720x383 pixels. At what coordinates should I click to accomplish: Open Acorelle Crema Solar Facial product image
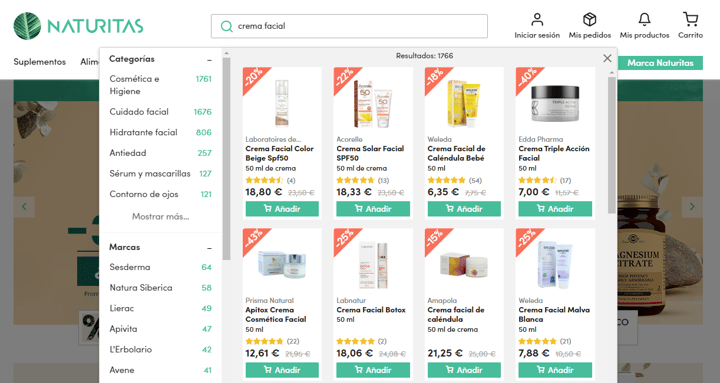pos(373,104)
